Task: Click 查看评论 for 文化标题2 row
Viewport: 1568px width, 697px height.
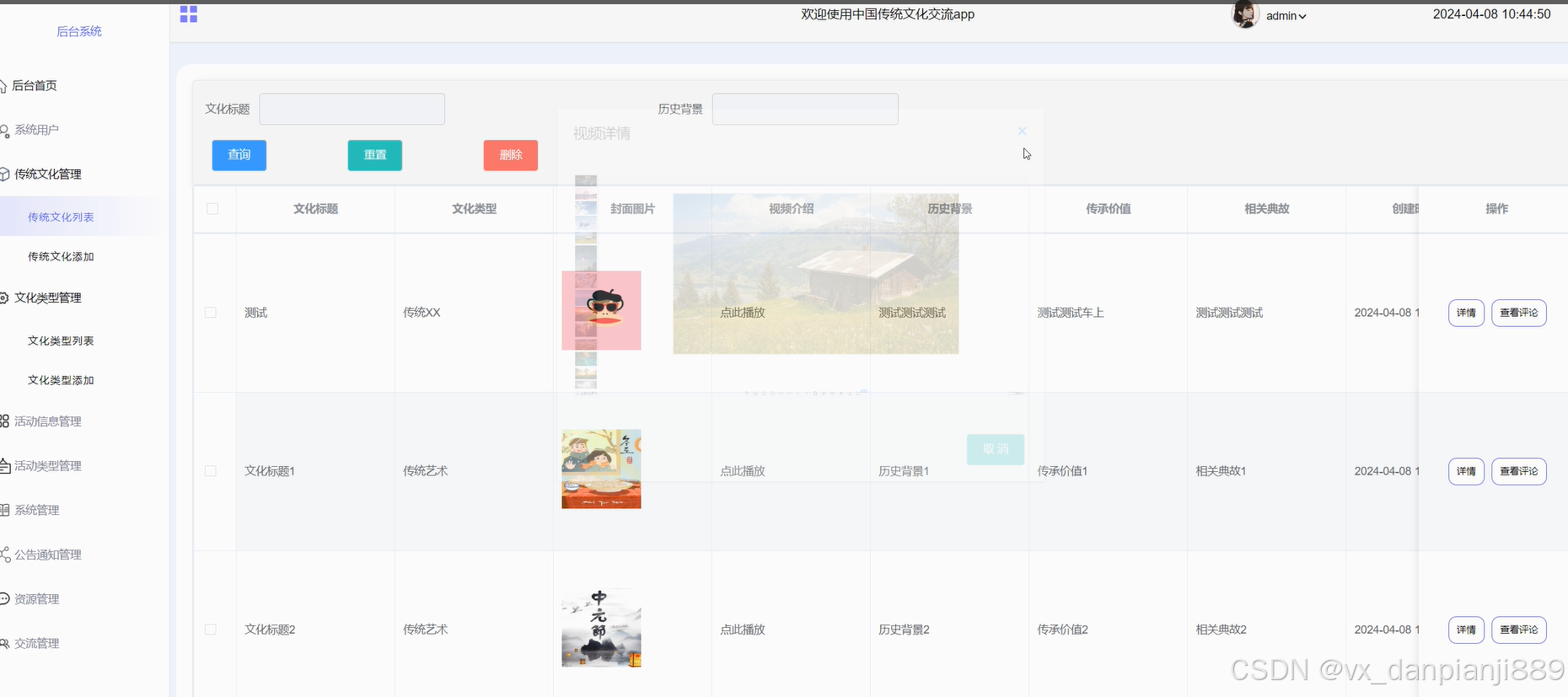Action: point(1519,630)
